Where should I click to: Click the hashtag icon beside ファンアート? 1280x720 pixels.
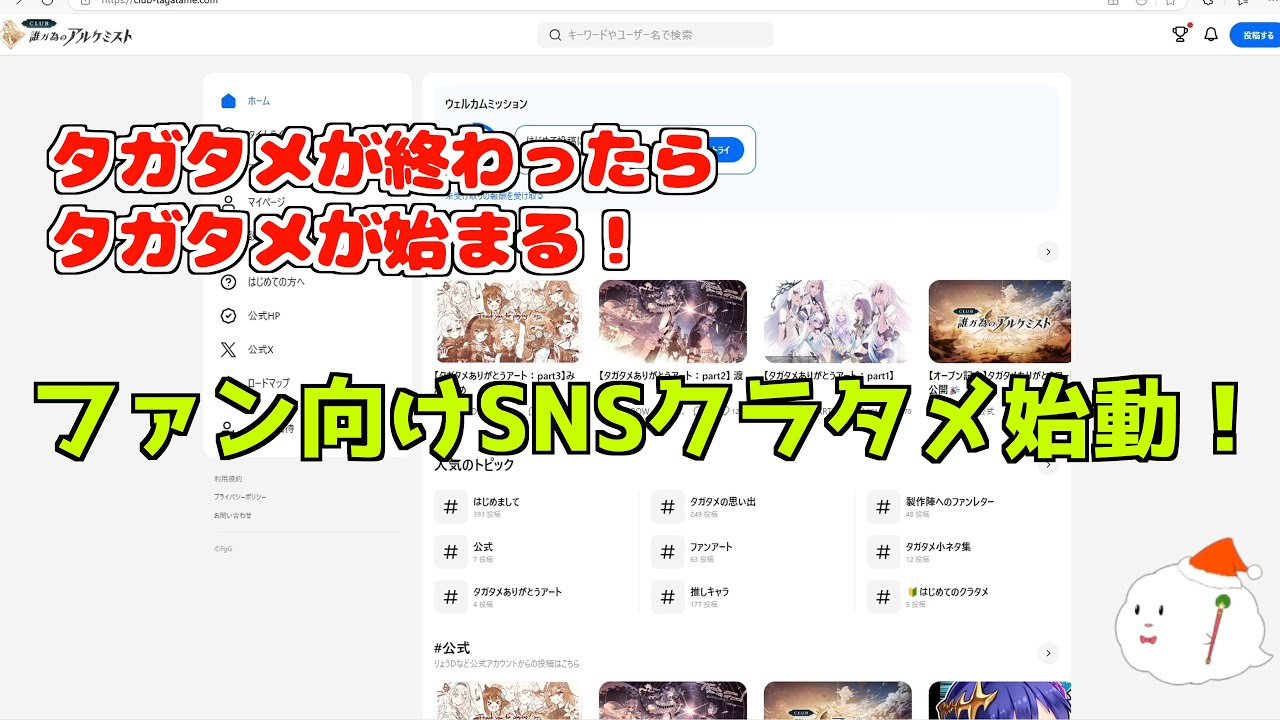[x=667, y=552]
